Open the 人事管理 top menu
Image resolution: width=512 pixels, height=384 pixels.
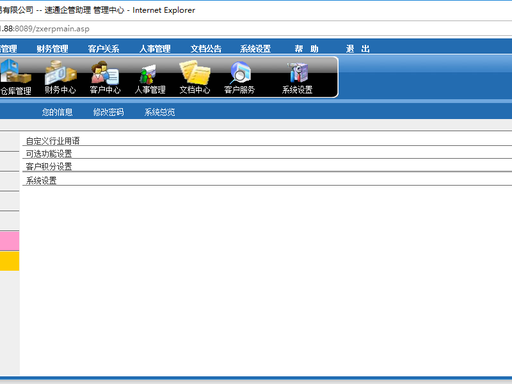[x=155, y=49]
